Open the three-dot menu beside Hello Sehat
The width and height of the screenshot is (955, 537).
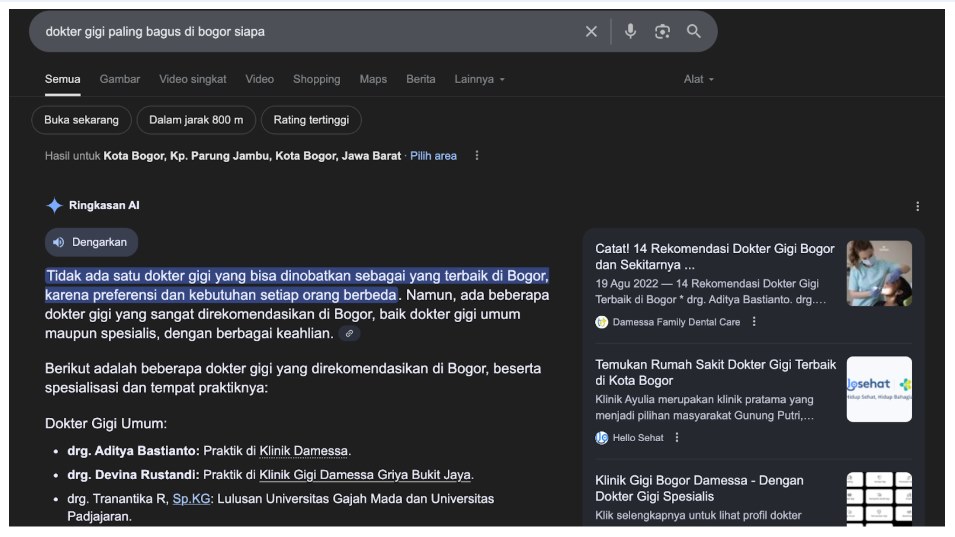pyautogui.click(x=677, y=437)
